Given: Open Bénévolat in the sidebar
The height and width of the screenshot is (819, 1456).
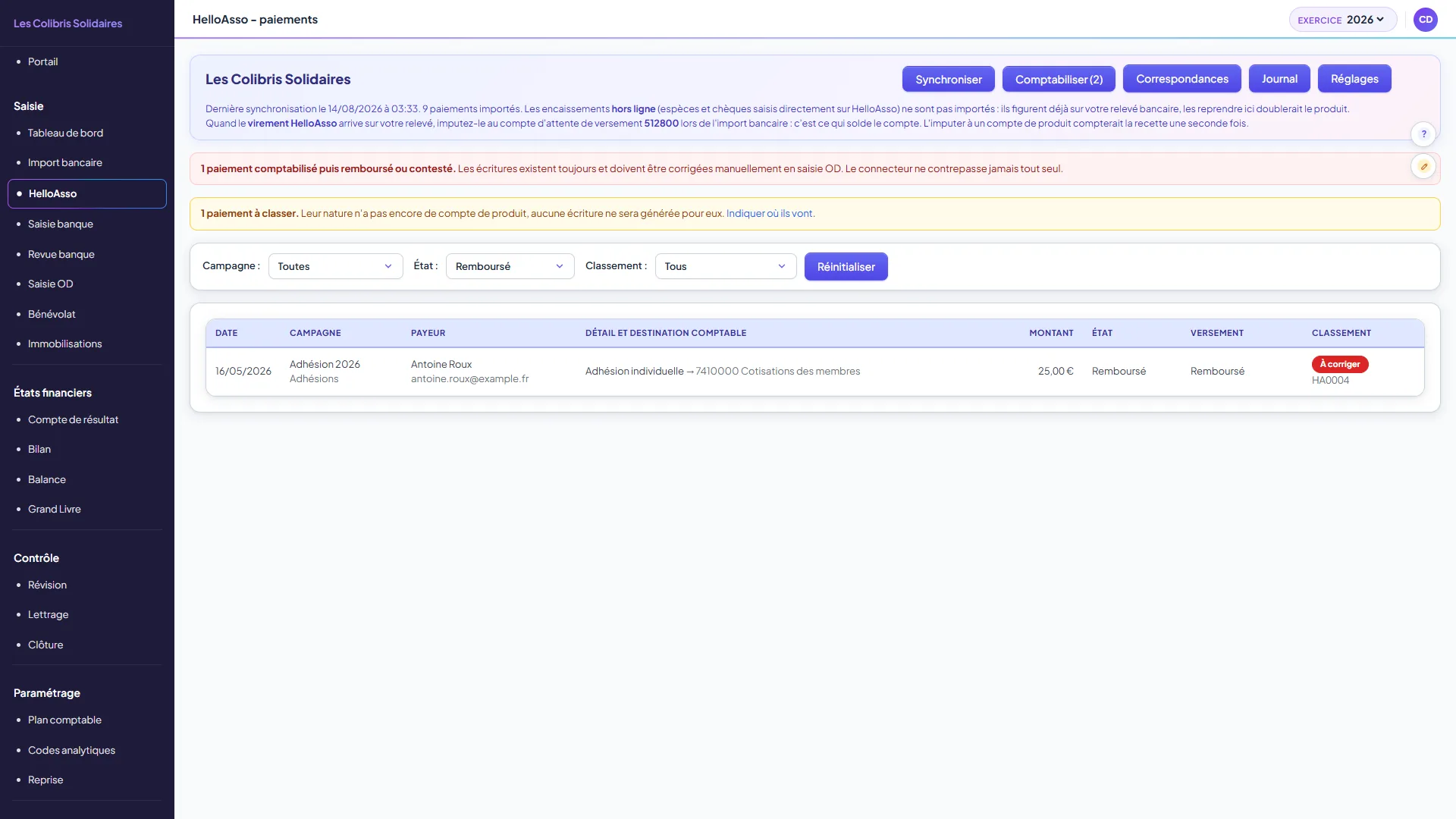Looking at the screenshot, I should pos(52,314).
